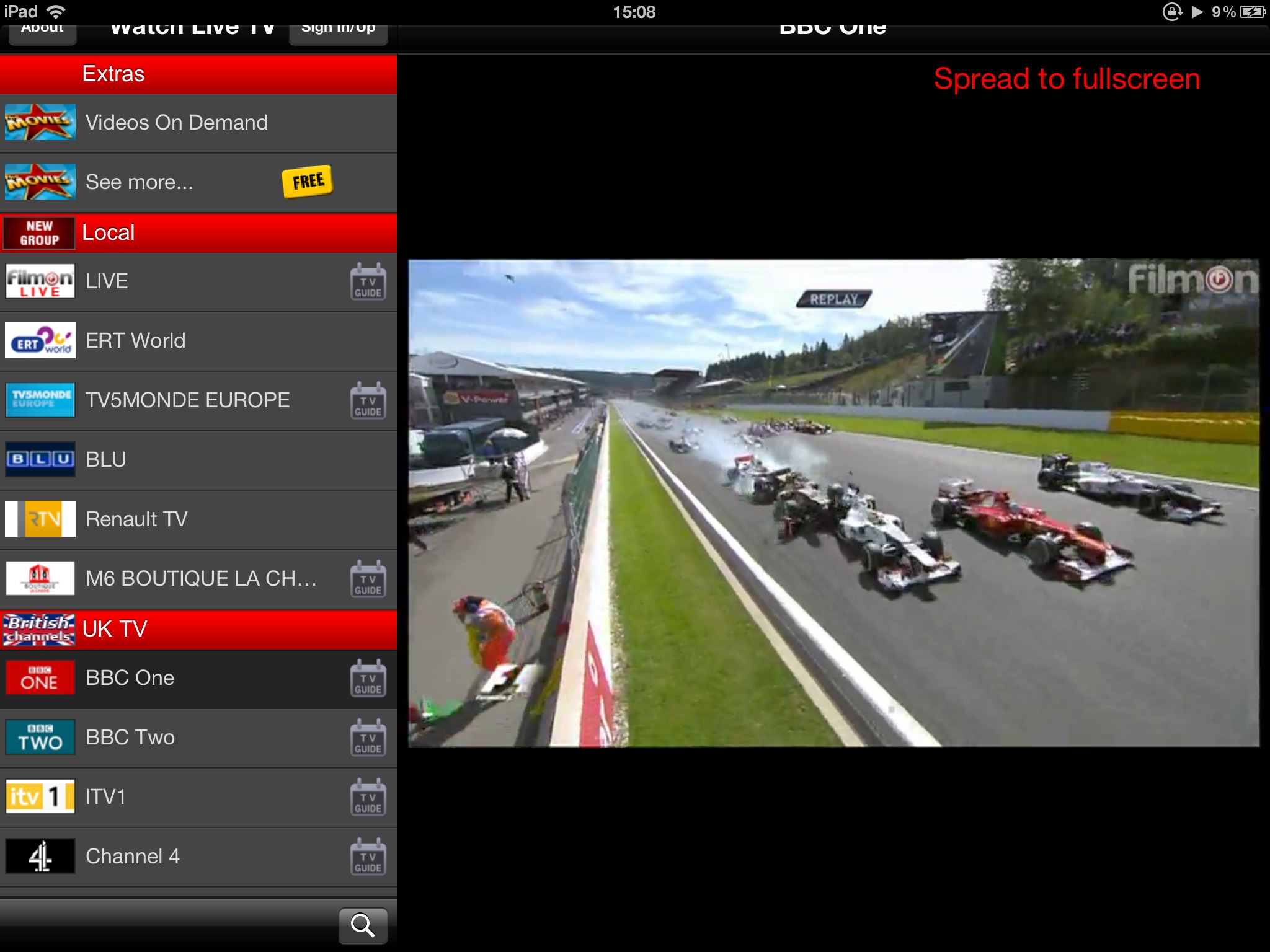
Task: Tap the BBC One red logo
Action: (x=40, y=677)
